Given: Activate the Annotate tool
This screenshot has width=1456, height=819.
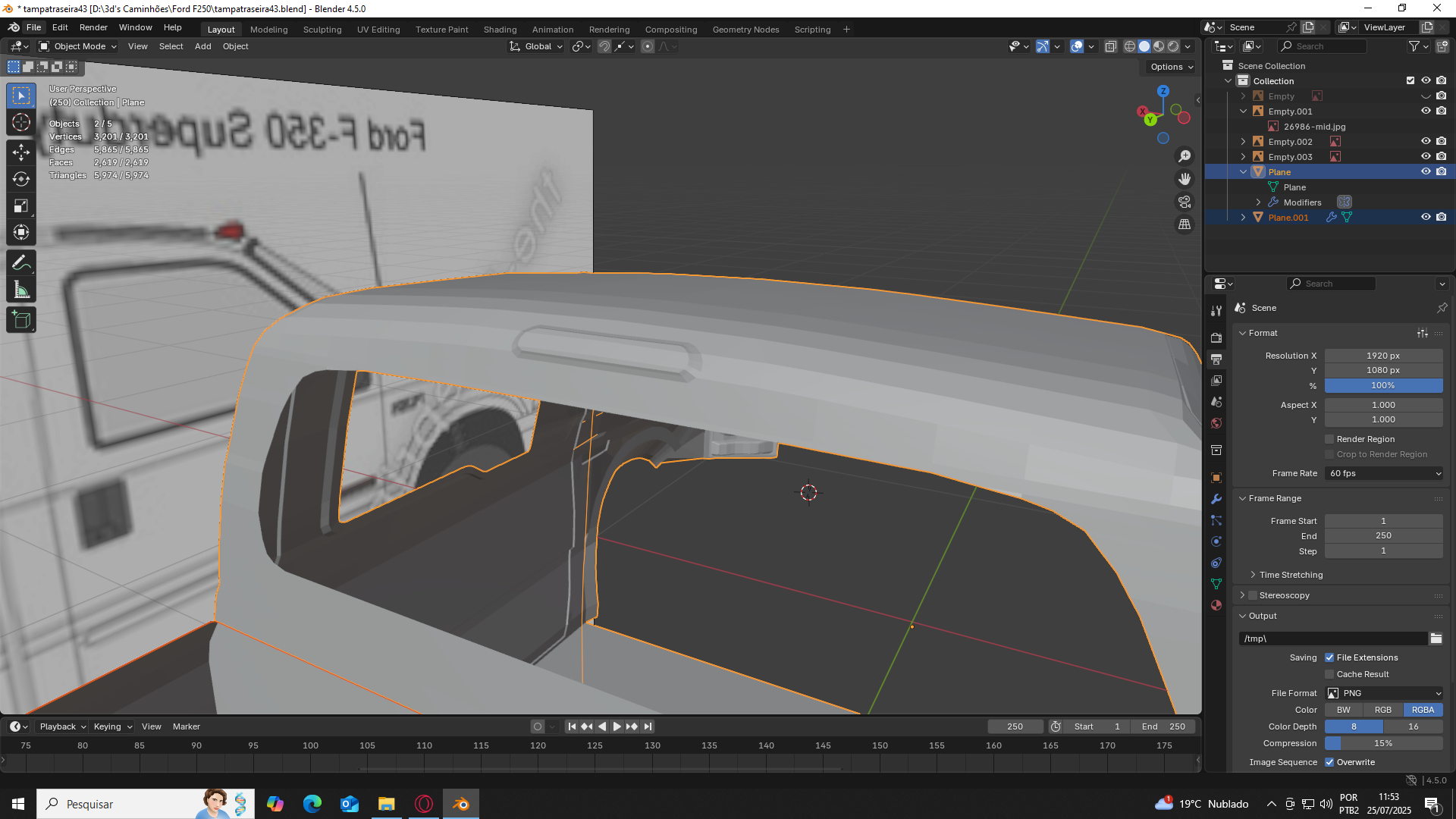Looking at the screenshot, I should tap(21, 263).
